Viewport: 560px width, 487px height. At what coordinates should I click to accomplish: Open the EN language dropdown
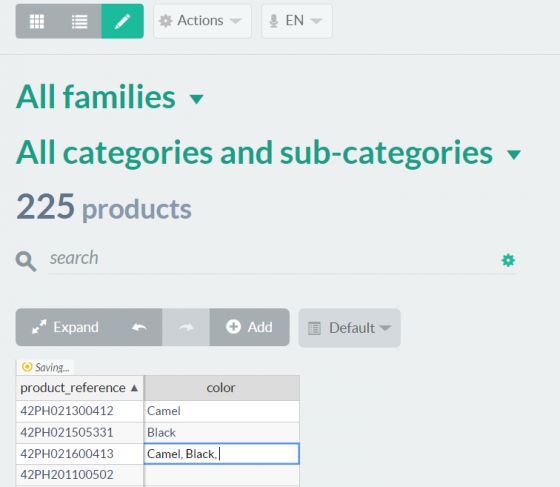coord(297,21)
